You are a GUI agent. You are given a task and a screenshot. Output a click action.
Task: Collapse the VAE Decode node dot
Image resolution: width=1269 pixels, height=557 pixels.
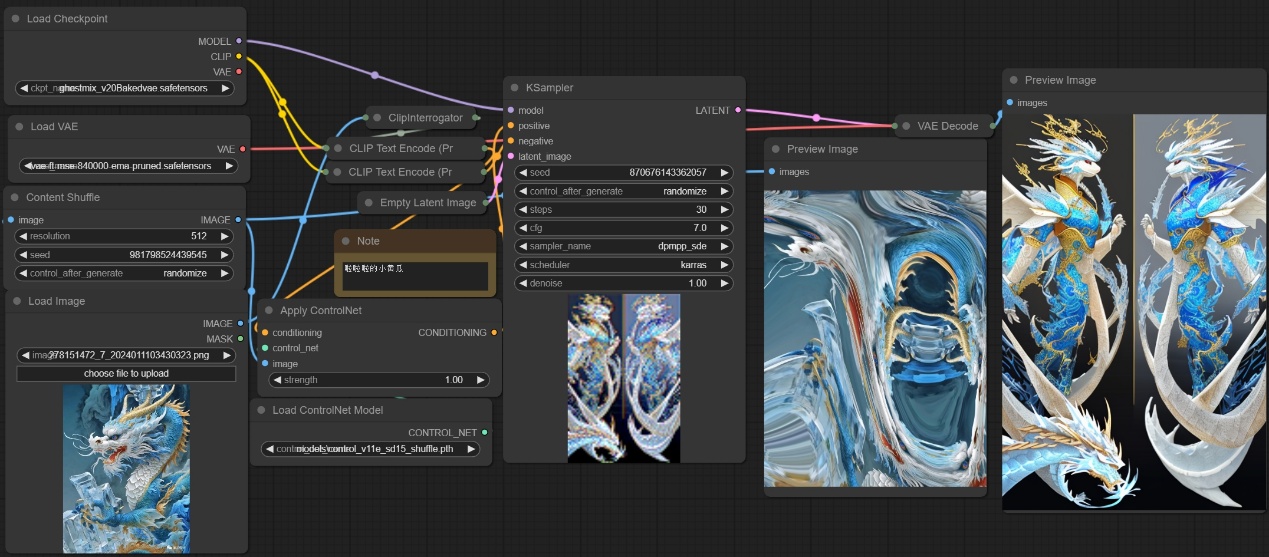click(x=906, y=126)
